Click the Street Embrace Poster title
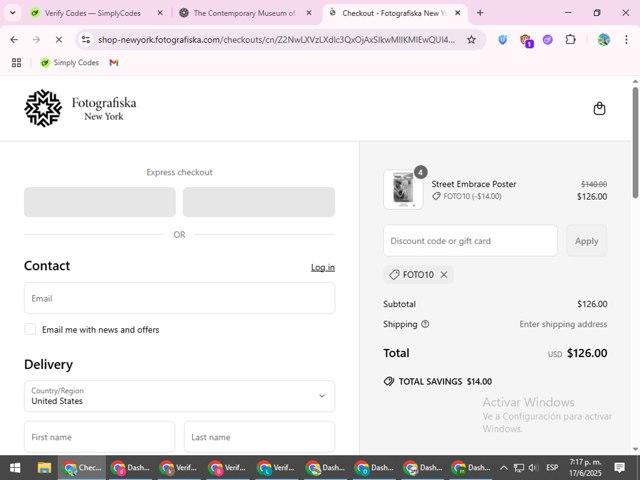The width and height of the screenshot is (640, 480). (473, 184)
